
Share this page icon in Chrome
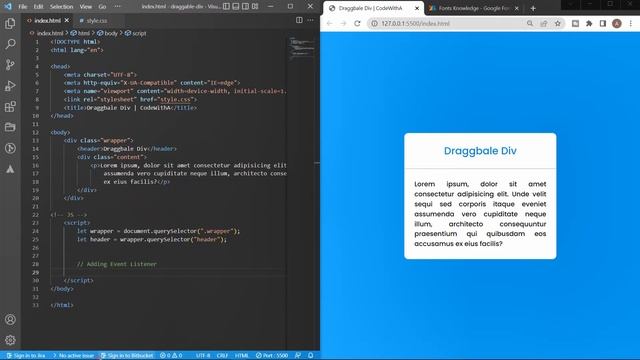(544, 24)
